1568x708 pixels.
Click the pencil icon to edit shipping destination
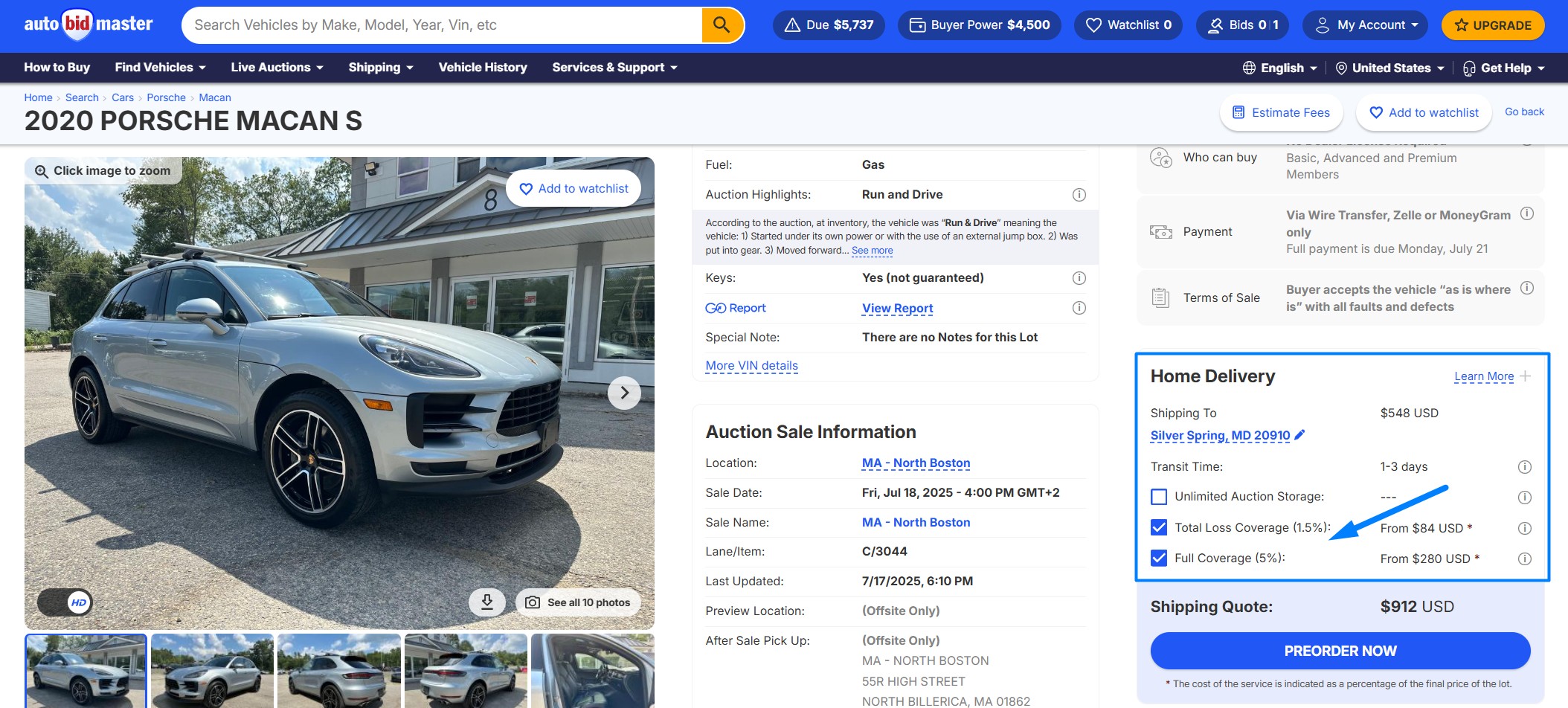coord(1299,435)
